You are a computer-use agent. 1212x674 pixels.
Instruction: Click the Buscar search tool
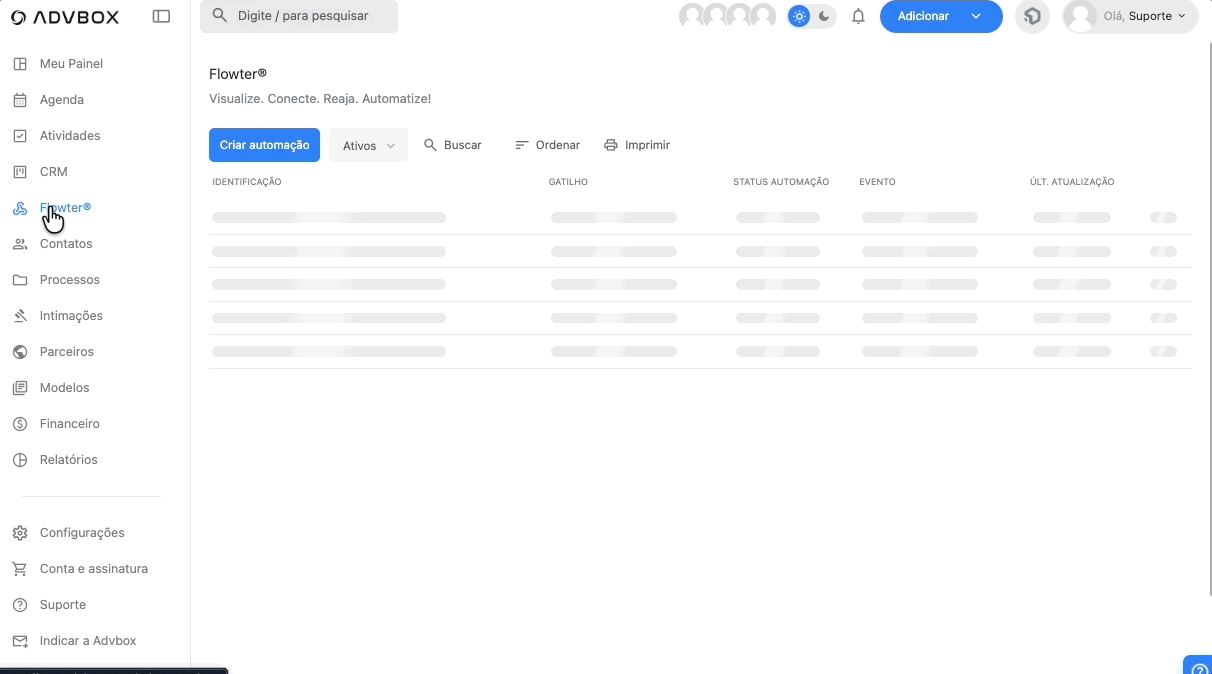[x=452, y=145]
